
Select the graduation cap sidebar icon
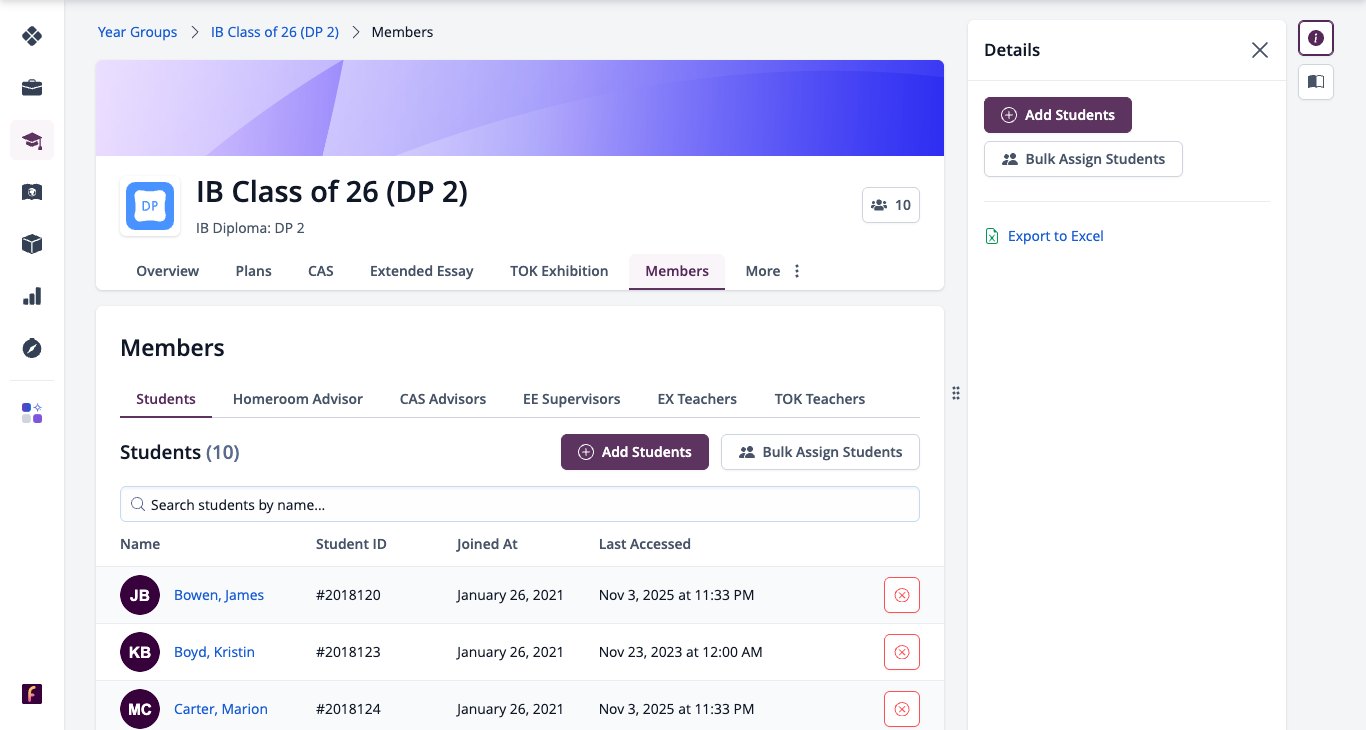point(32,140)
